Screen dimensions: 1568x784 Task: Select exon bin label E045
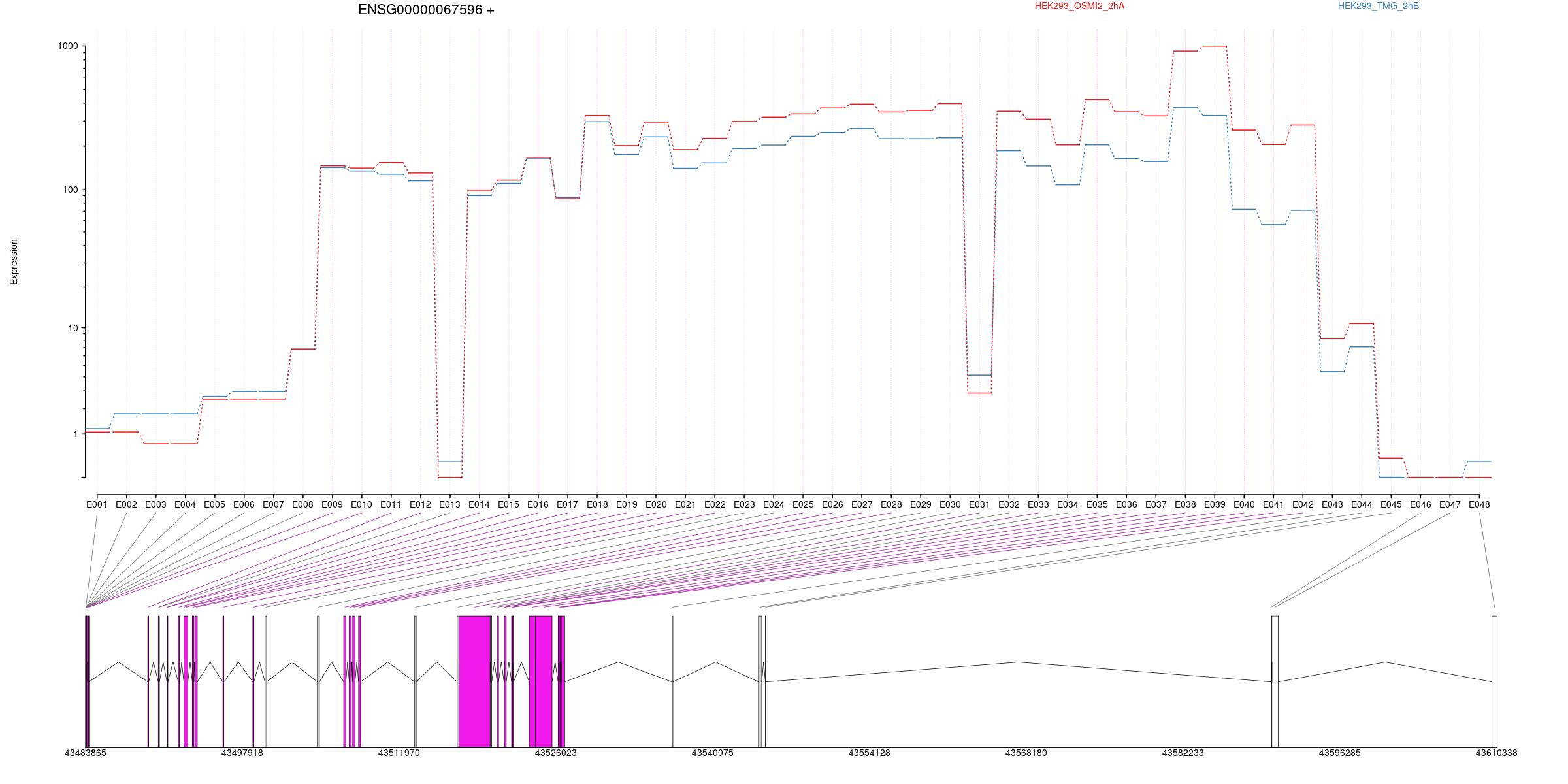point(1391,504)
